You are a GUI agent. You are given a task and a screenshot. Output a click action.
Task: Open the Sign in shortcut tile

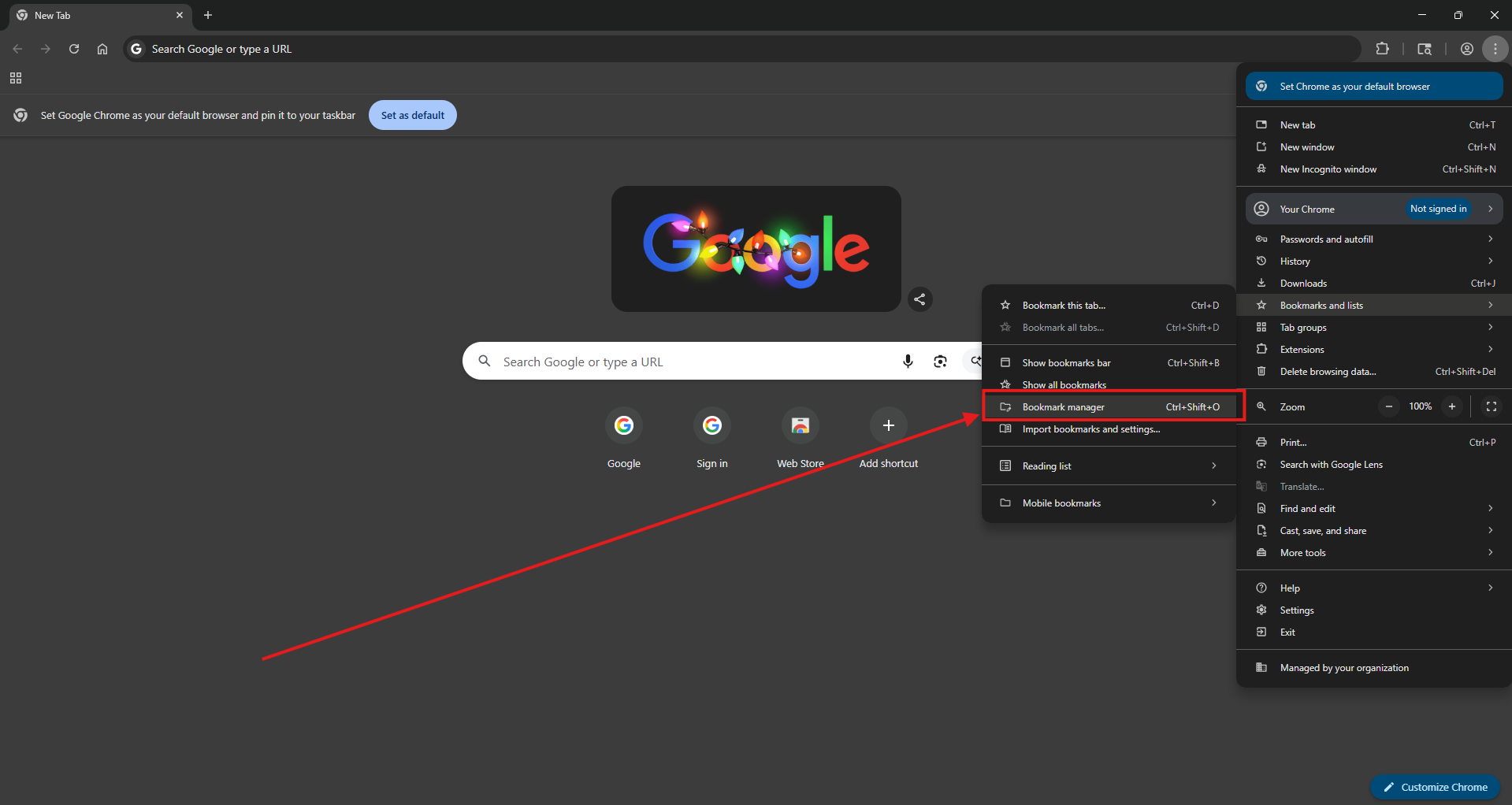pyautogui.click(x=712, y=440)
